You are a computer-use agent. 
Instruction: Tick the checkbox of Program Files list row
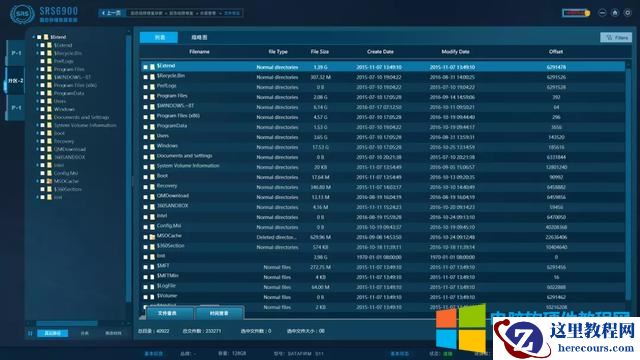(x=145, y=97)
